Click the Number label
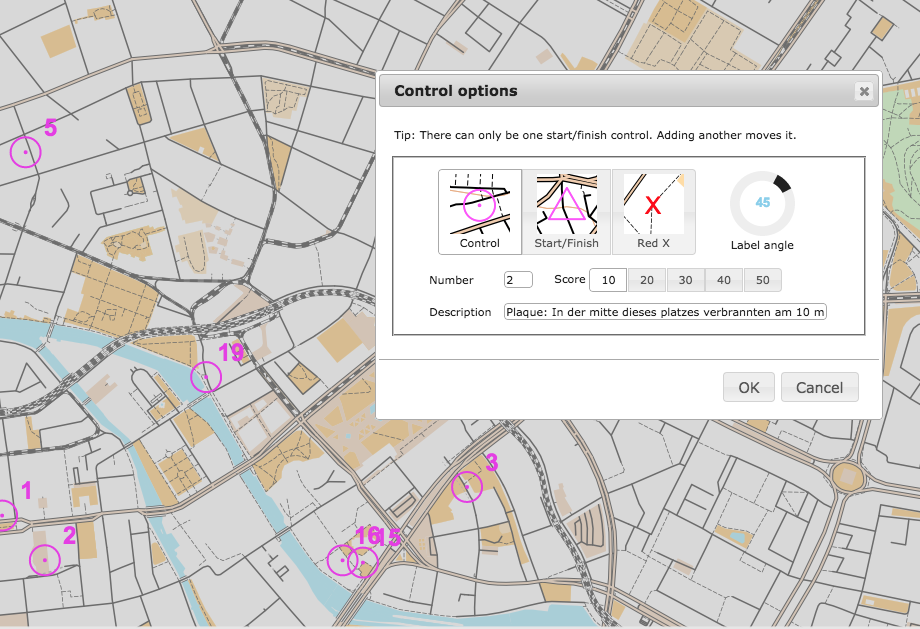 click(x=451, y=280)
